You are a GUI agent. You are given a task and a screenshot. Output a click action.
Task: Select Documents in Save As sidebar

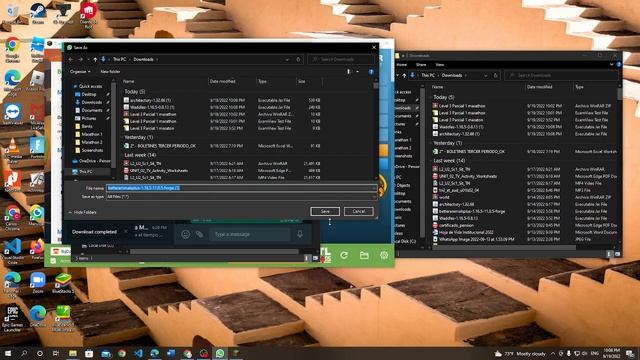click(91, 110)
